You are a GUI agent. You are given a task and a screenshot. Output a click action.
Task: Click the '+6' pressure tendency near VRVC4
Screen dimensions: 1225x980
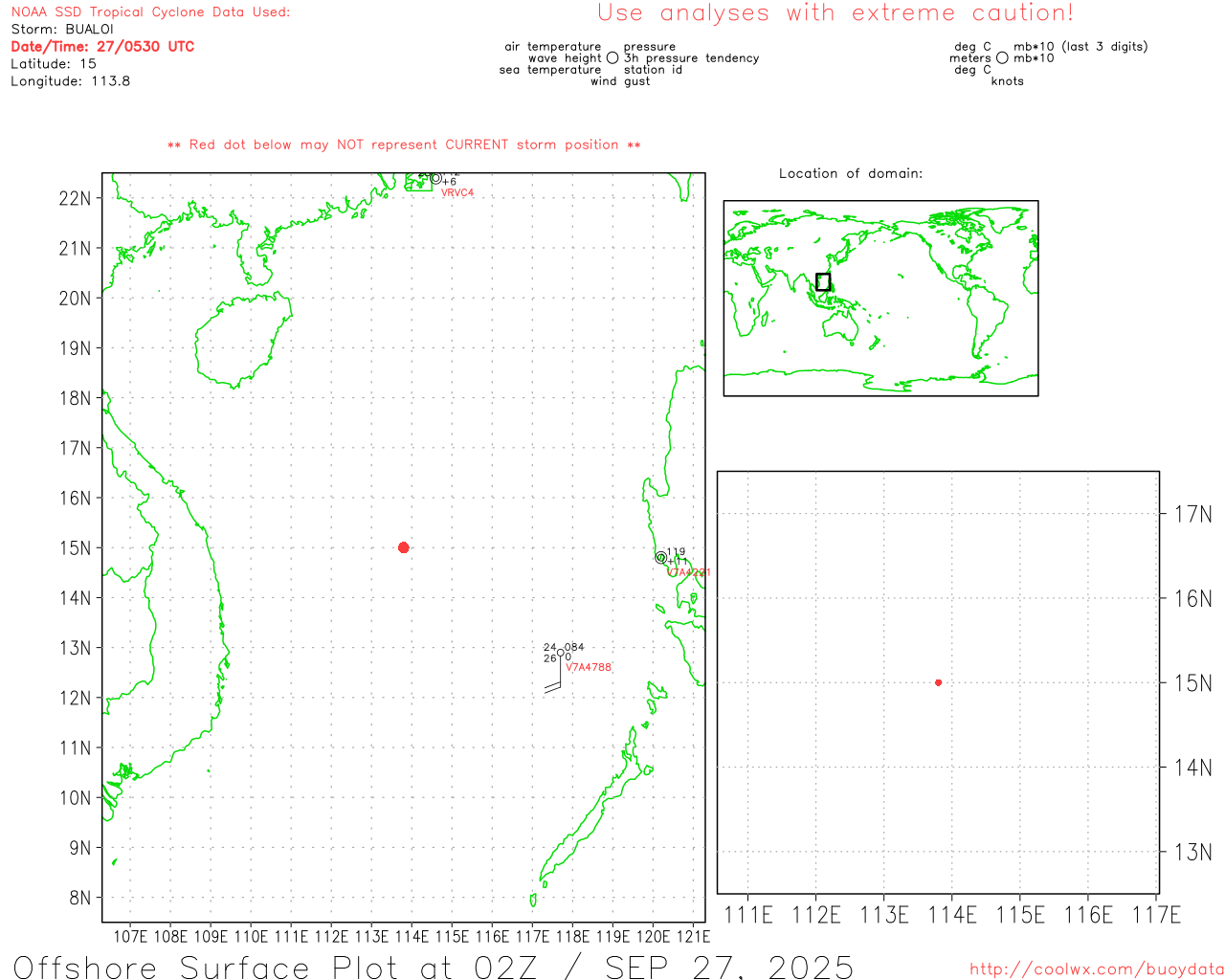click(450, 182)
